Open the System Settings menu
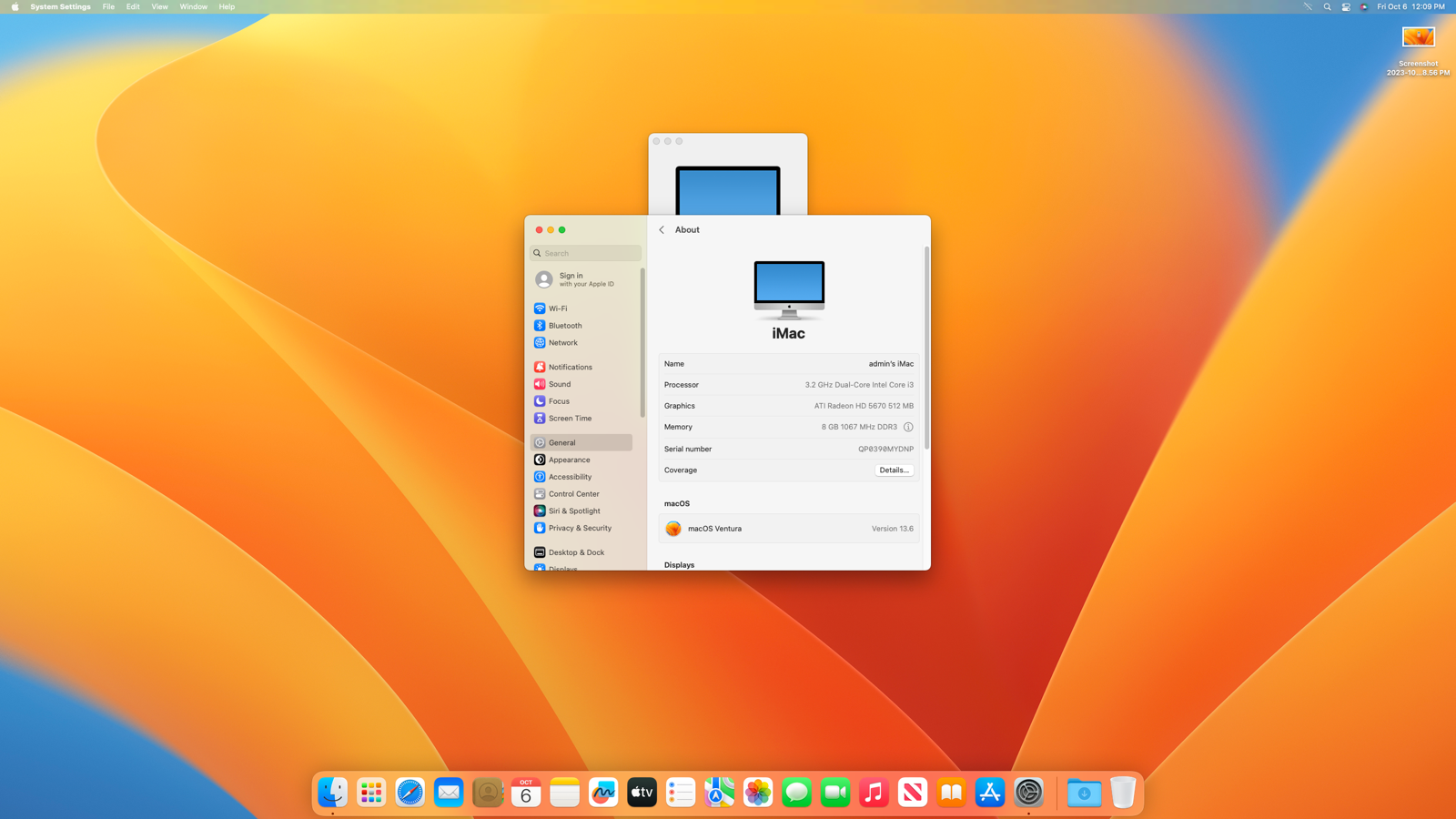 (60, 6)
